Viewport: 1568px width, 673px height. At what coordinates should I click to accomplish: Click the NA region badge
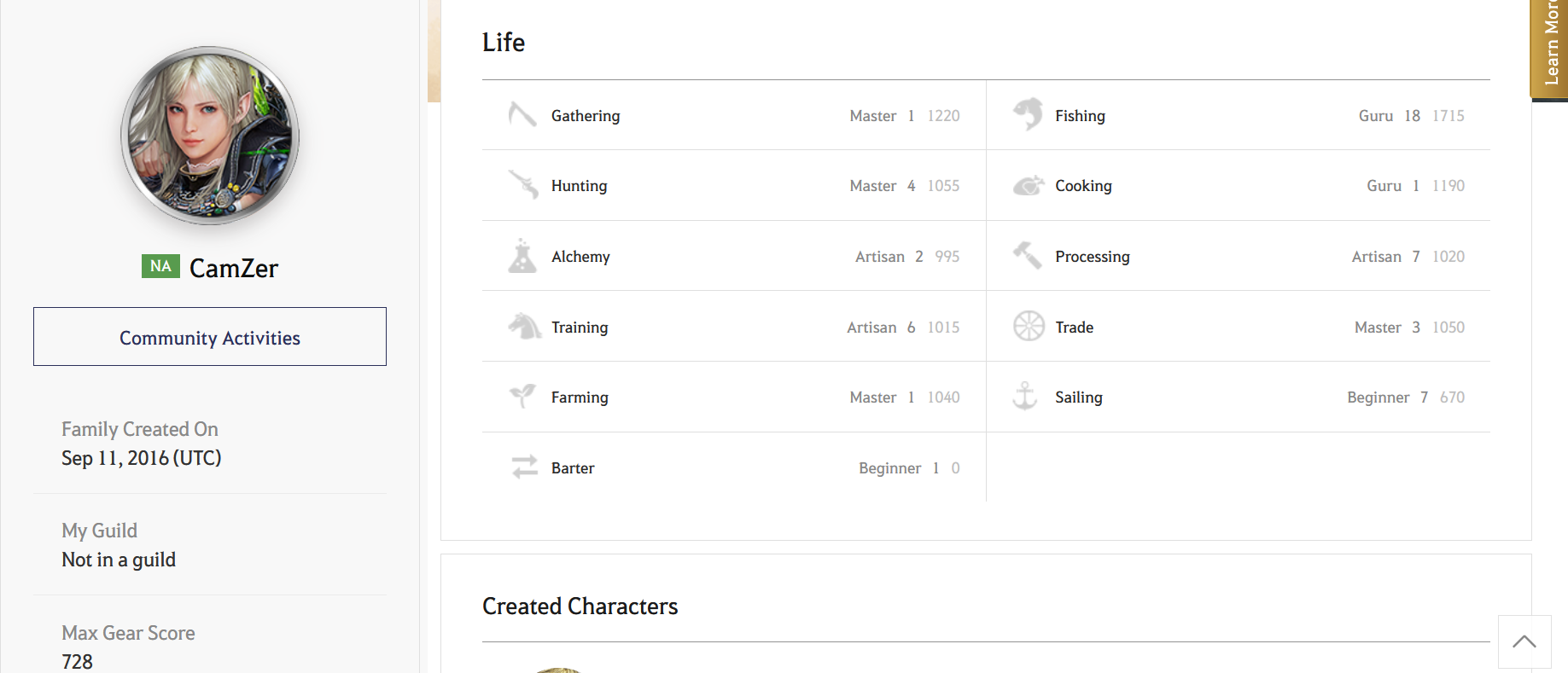point(160,266)
